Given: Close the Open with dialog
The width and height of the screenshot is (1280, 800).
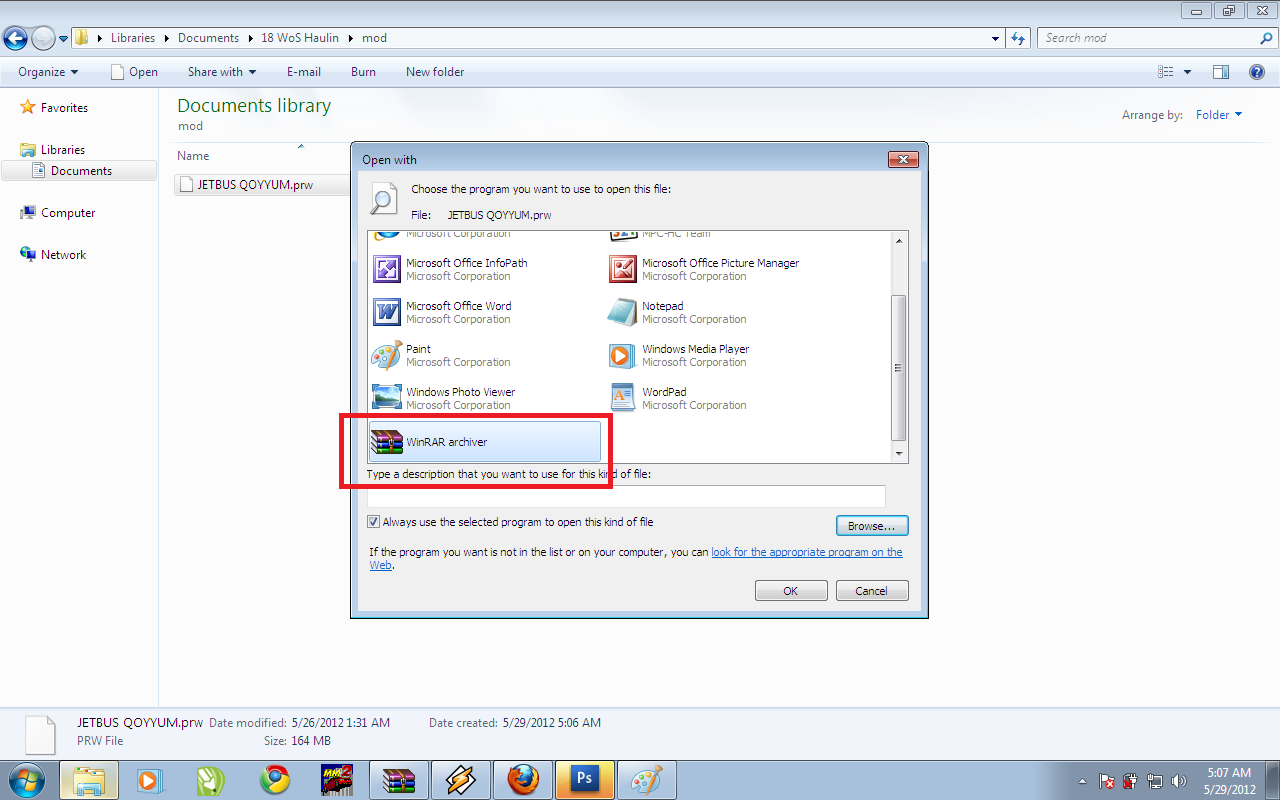Looking at the screenshot, I should point(903,159).
